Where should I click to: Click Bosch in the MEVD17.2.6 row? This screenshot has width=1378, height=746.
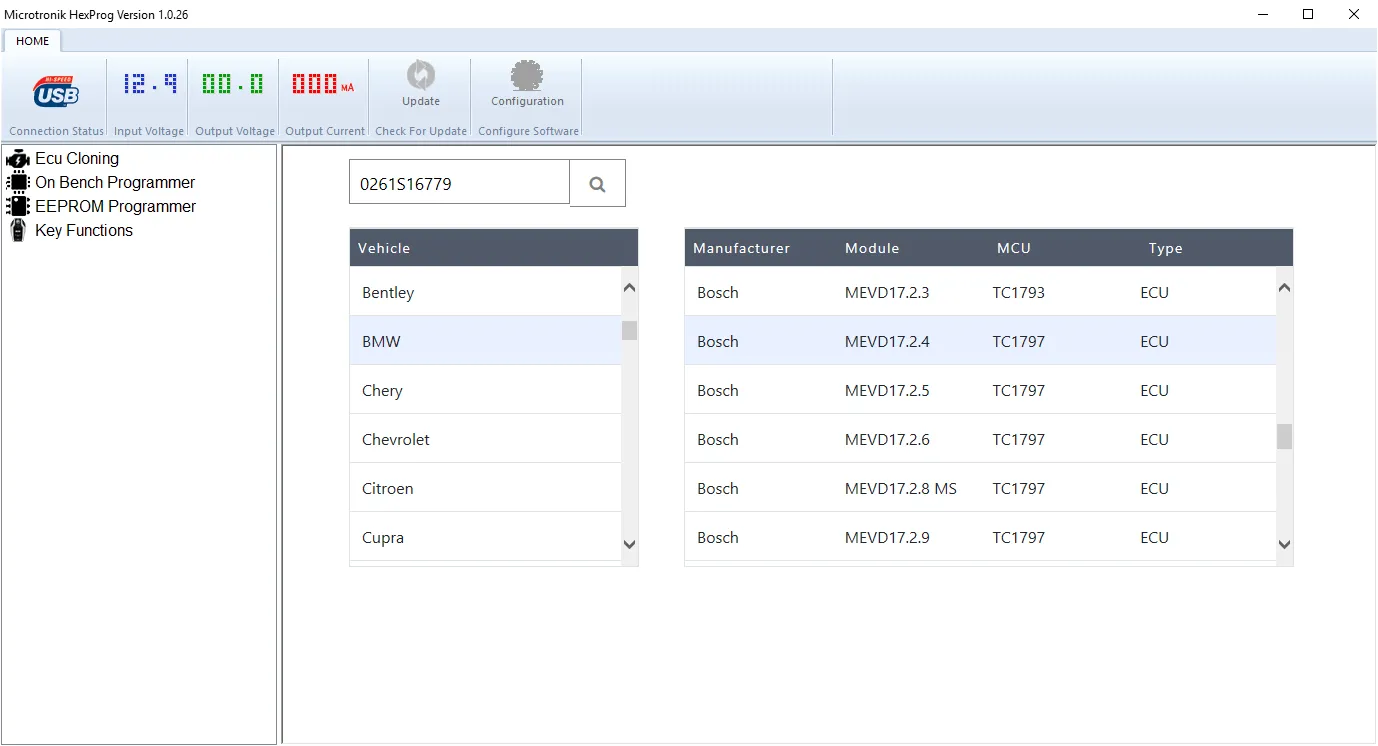click(718, 439)
